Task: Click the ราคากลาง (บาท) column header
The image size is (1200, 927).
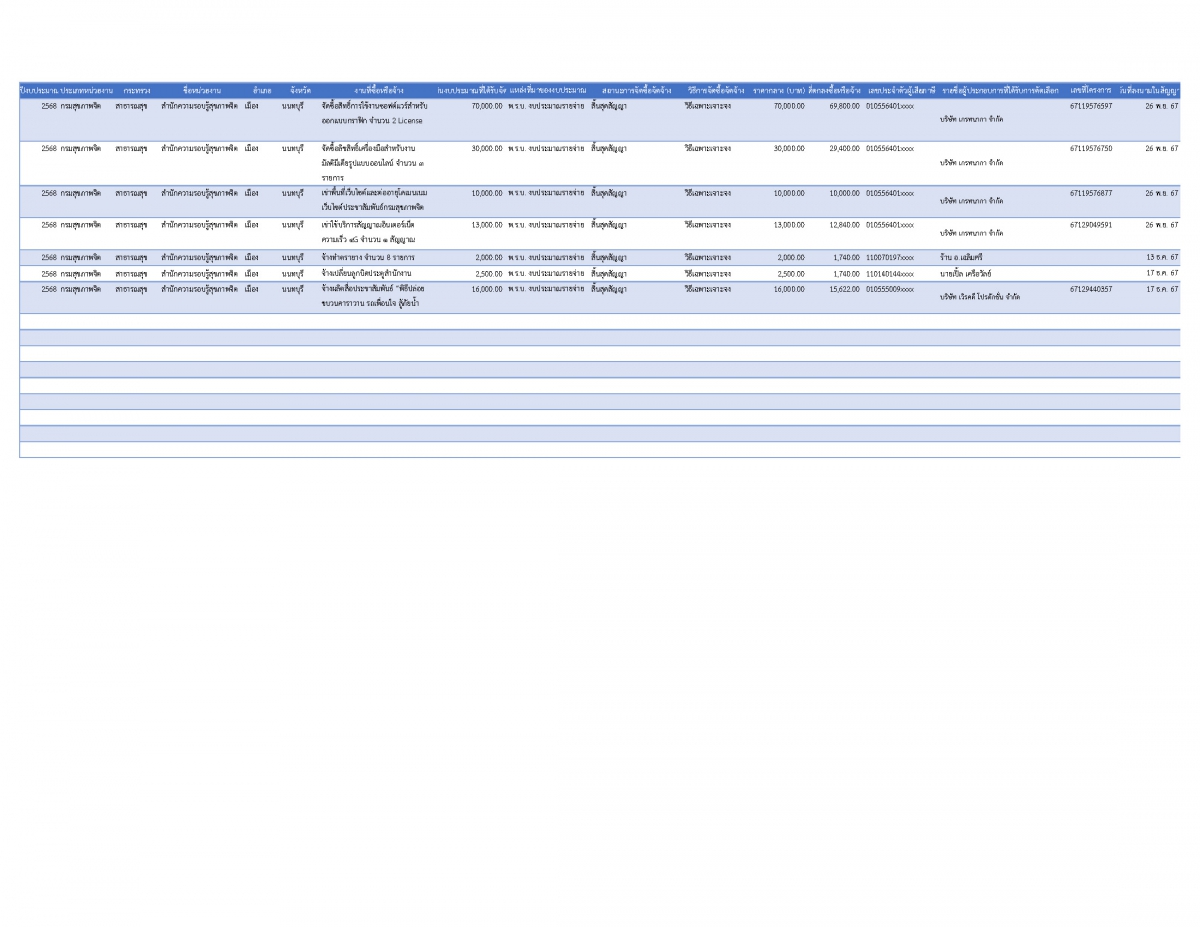Action: pyautogui.click(x=779, y=90)
